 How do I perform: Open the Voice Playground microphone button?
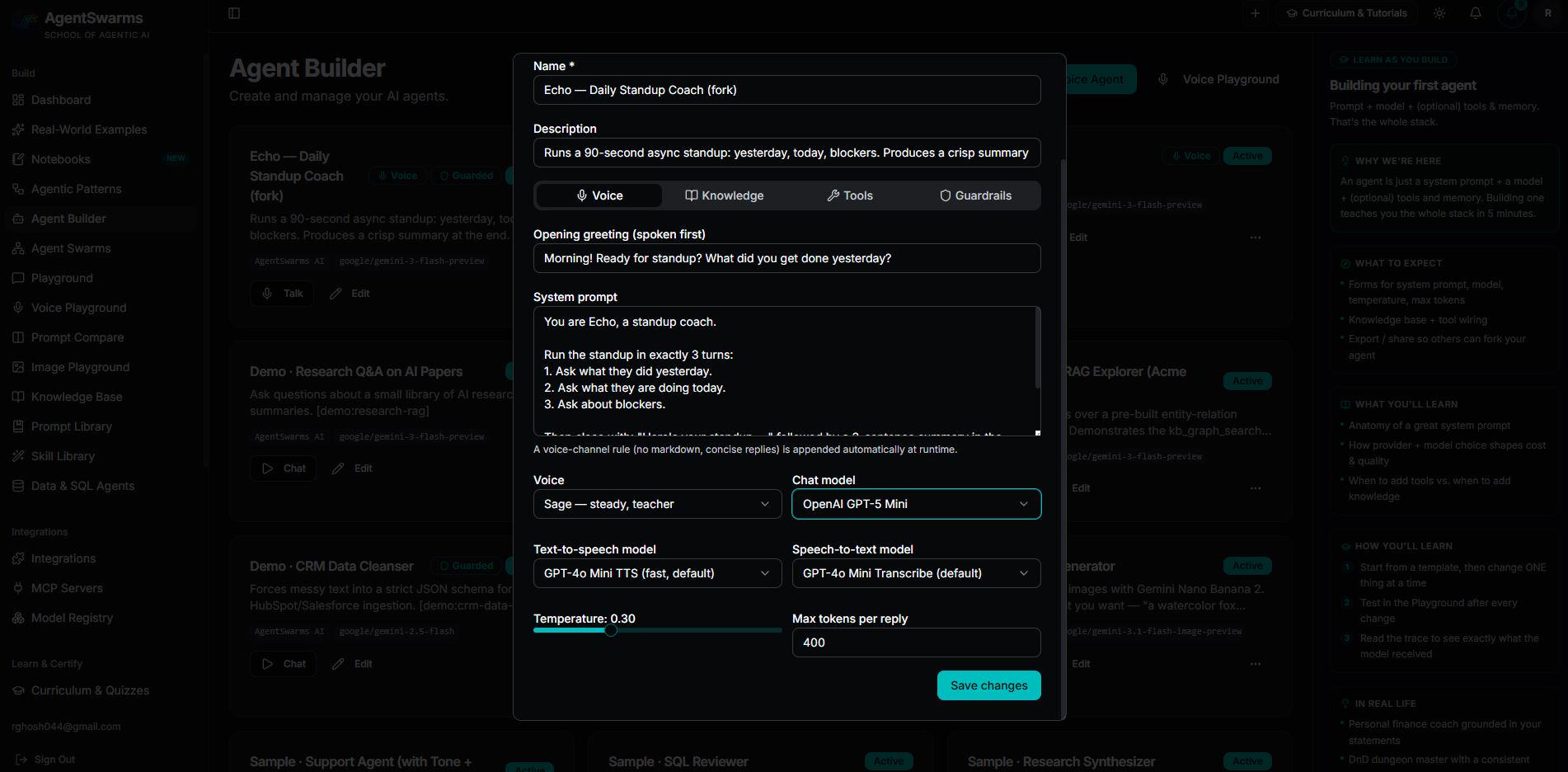(x=1221, y=79)
